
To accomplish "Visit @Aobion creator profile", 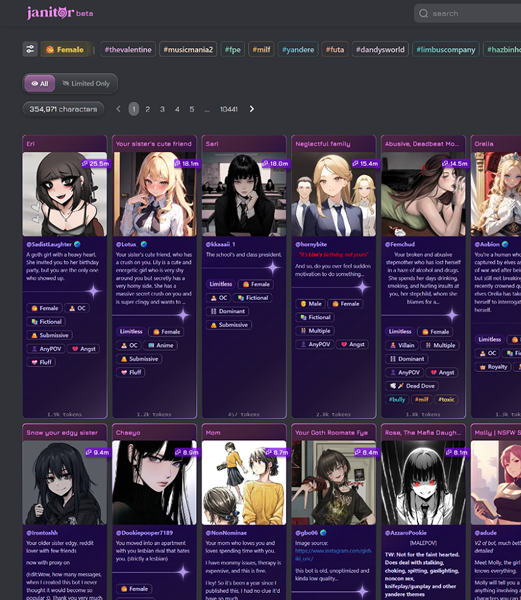I will pos(487,244).
